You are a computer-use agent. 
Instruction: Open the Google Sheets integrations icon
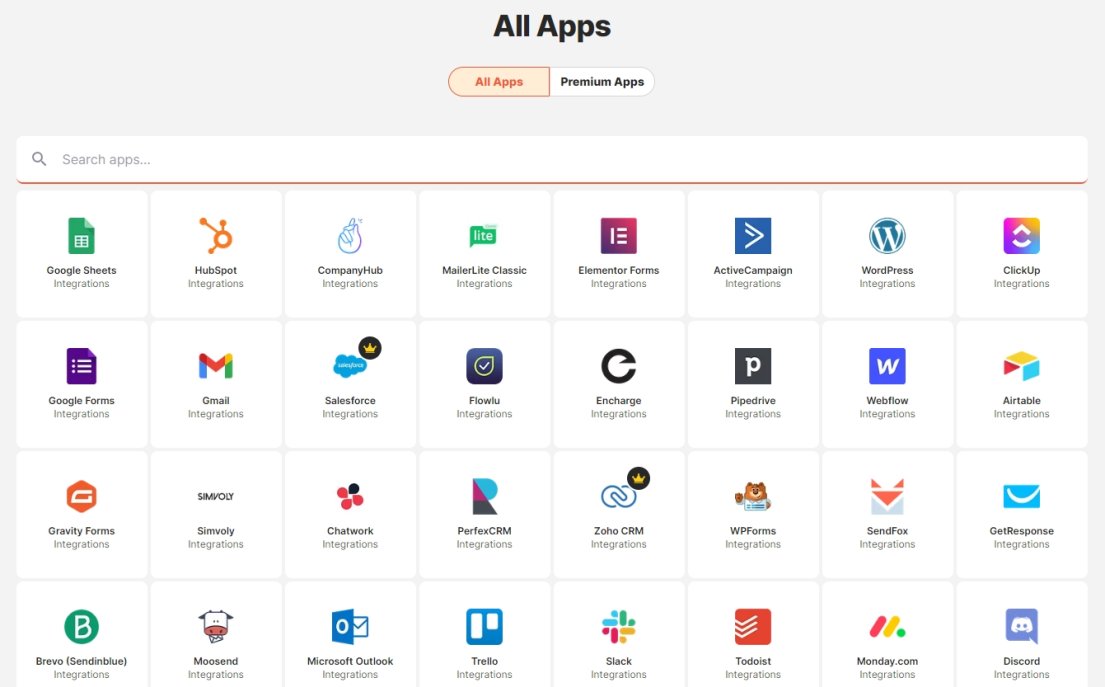[81, 235]
